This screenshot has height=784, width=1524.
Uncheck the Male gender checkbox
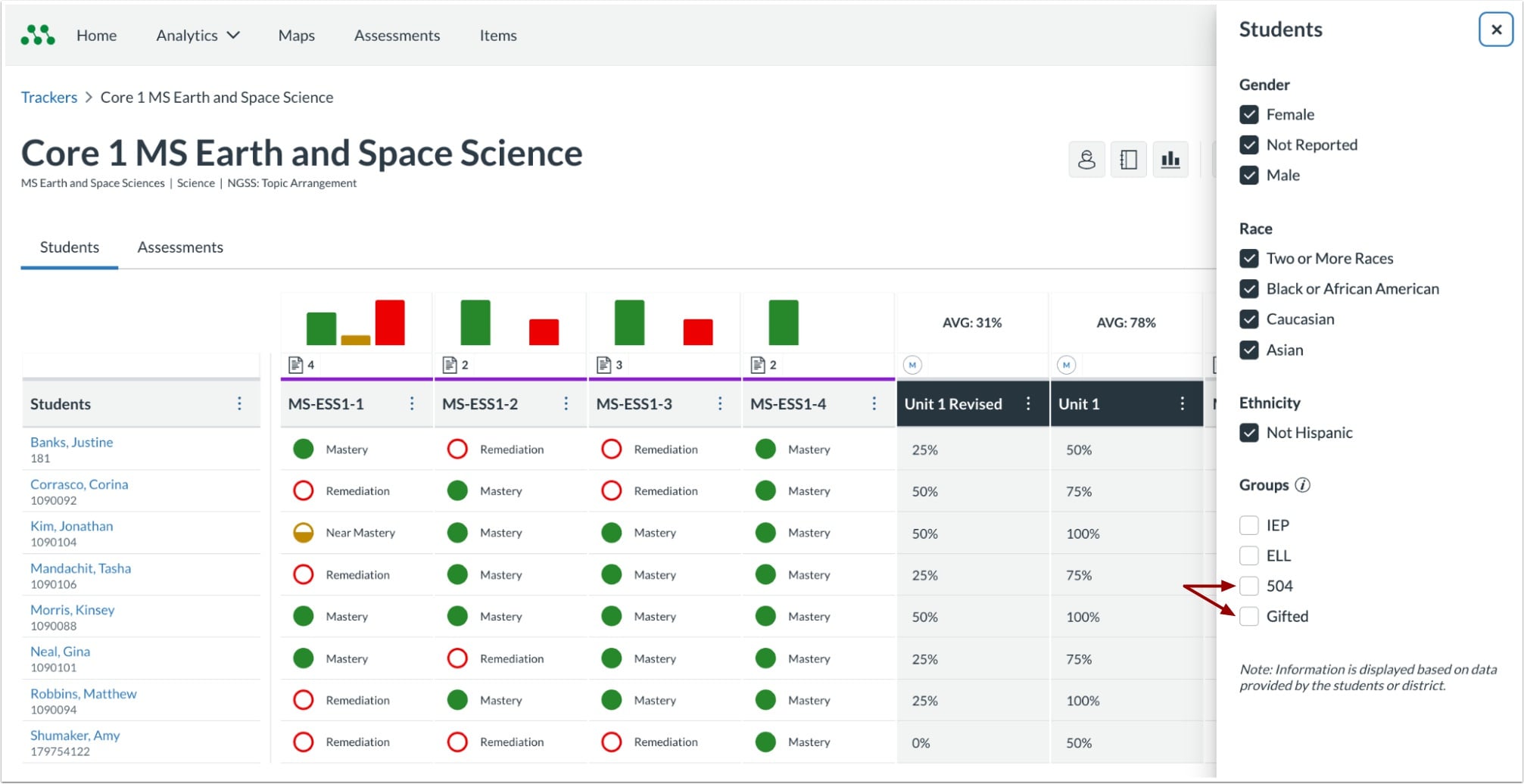(x=1249, y=175)
